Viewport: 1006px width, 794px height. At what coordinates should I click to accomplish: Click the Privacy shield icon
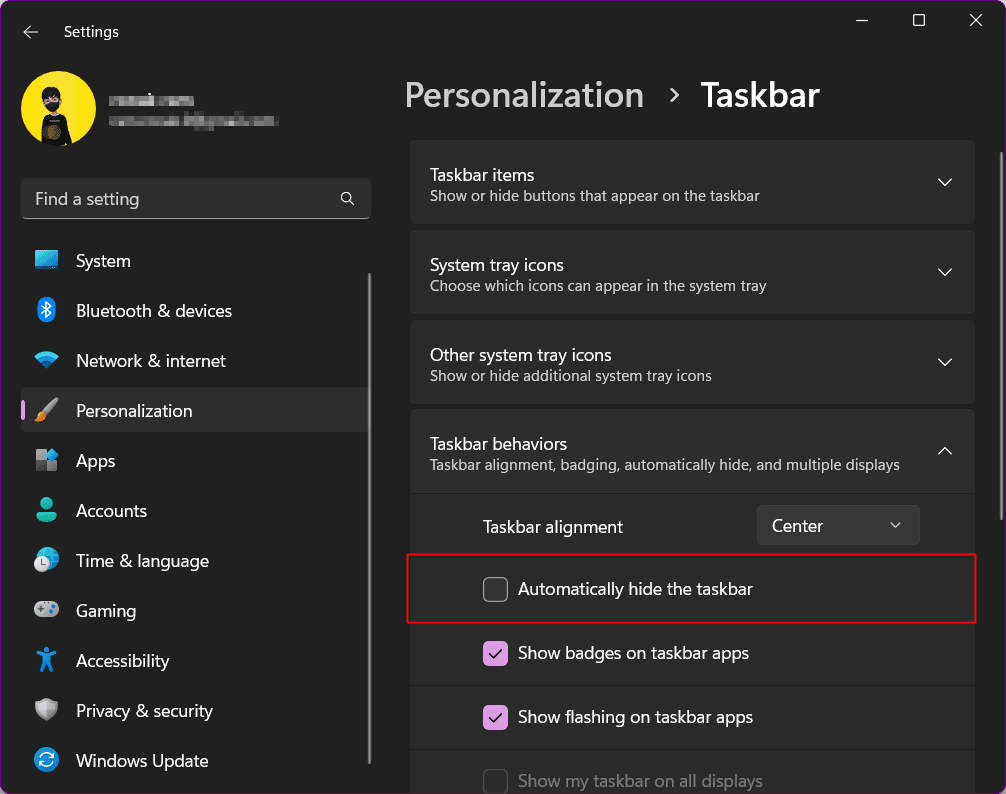(46, 710)
